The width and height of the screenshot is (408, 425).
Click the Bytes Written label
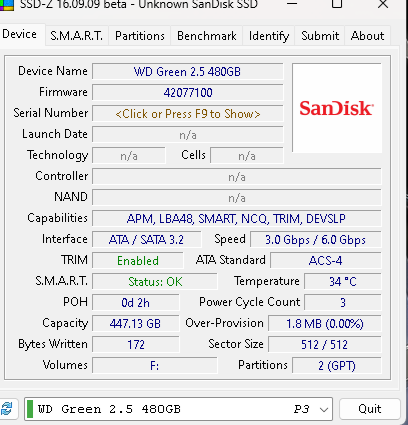(53, 344)
